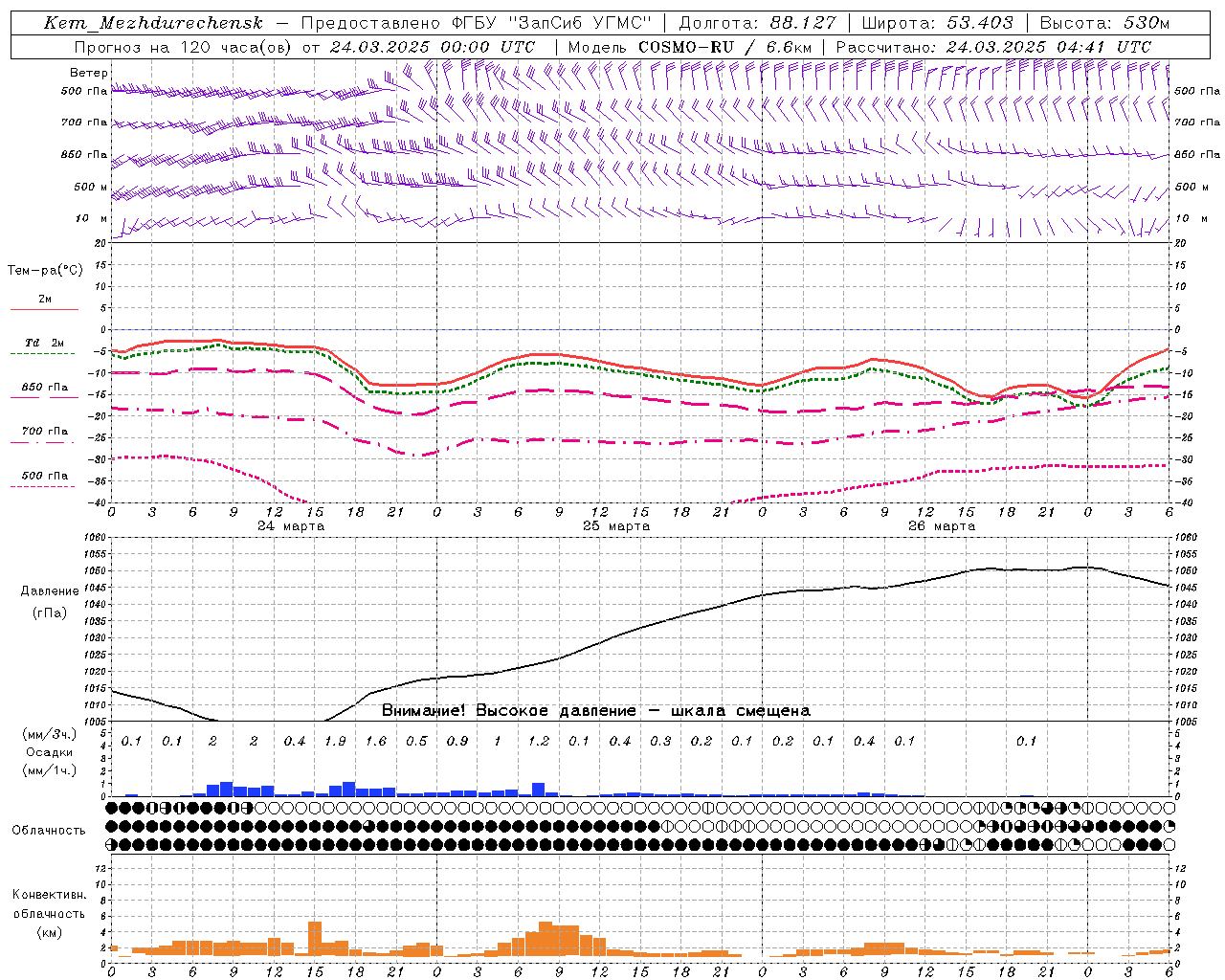
Task: Click the 850 гПа temperature legend entry
Action: 45,387
